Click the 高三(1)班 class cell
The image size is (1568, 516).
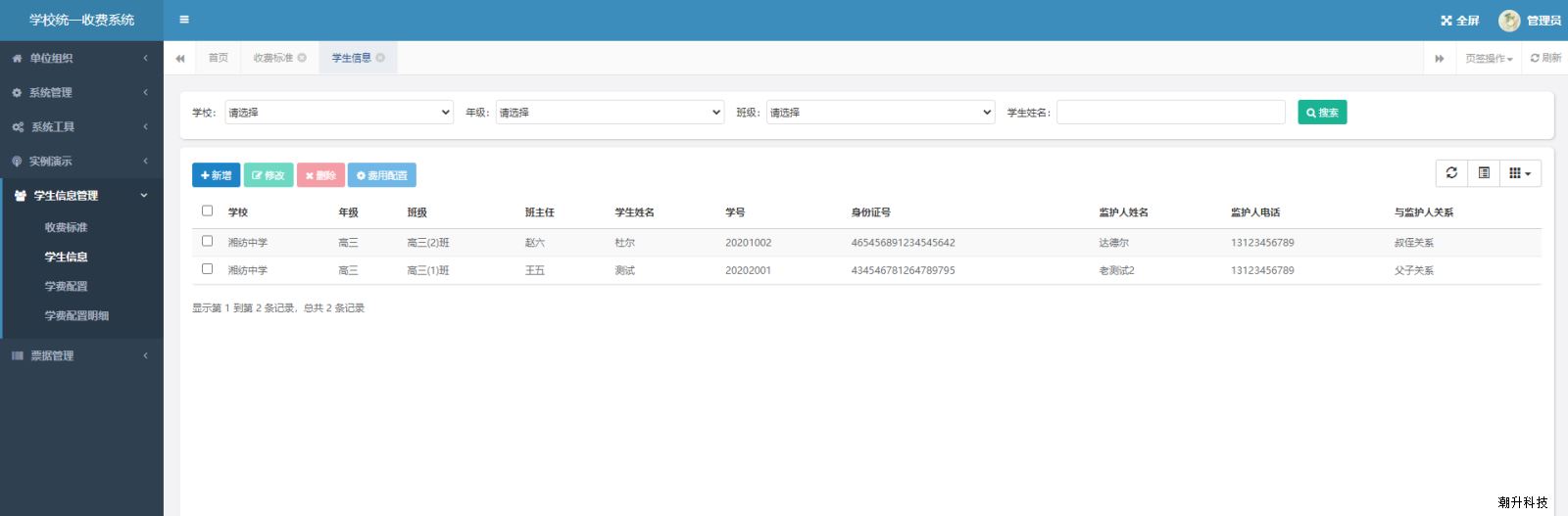[428, 270]
